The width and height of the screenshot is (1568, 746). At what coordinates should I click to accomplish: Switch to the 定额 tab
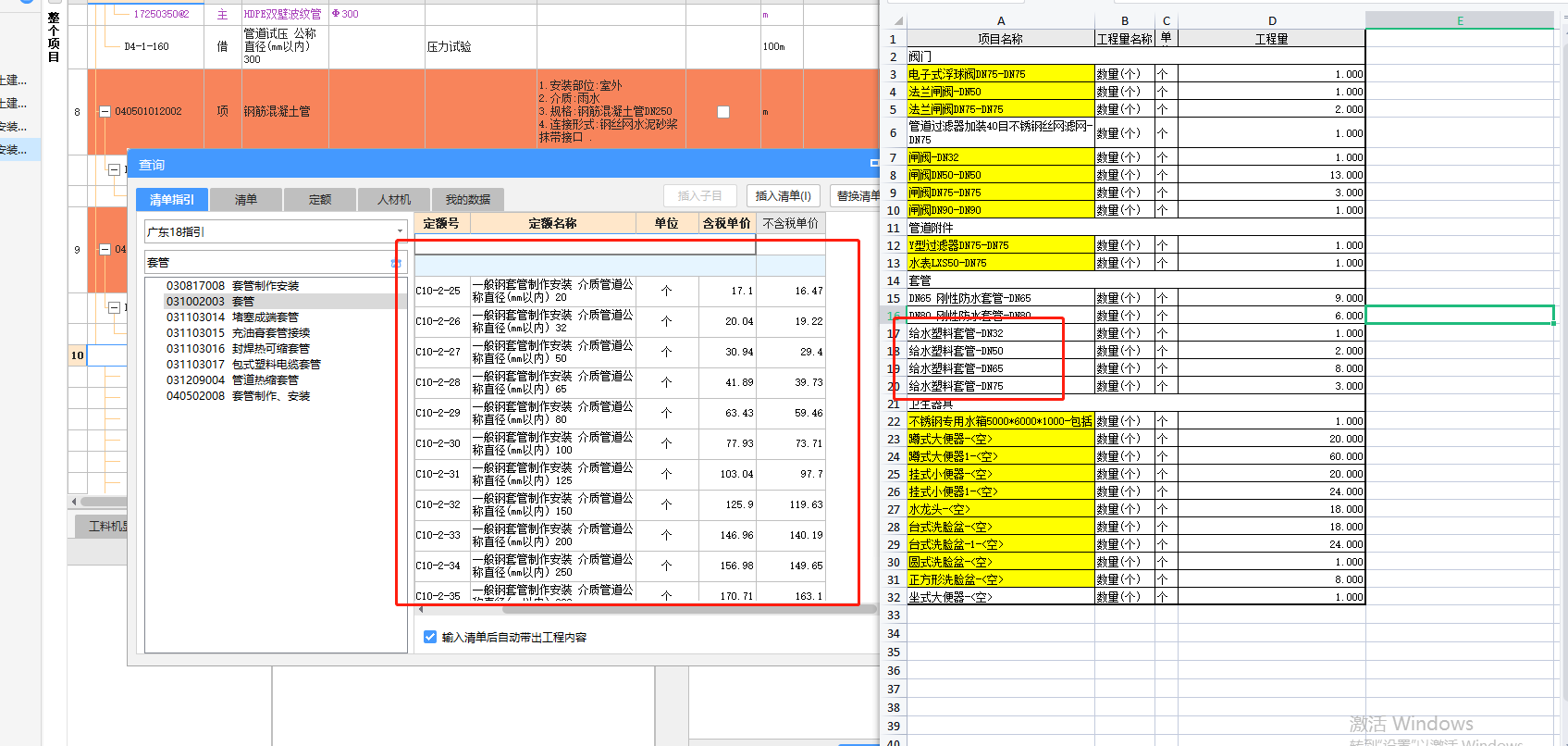coord(320,200)
